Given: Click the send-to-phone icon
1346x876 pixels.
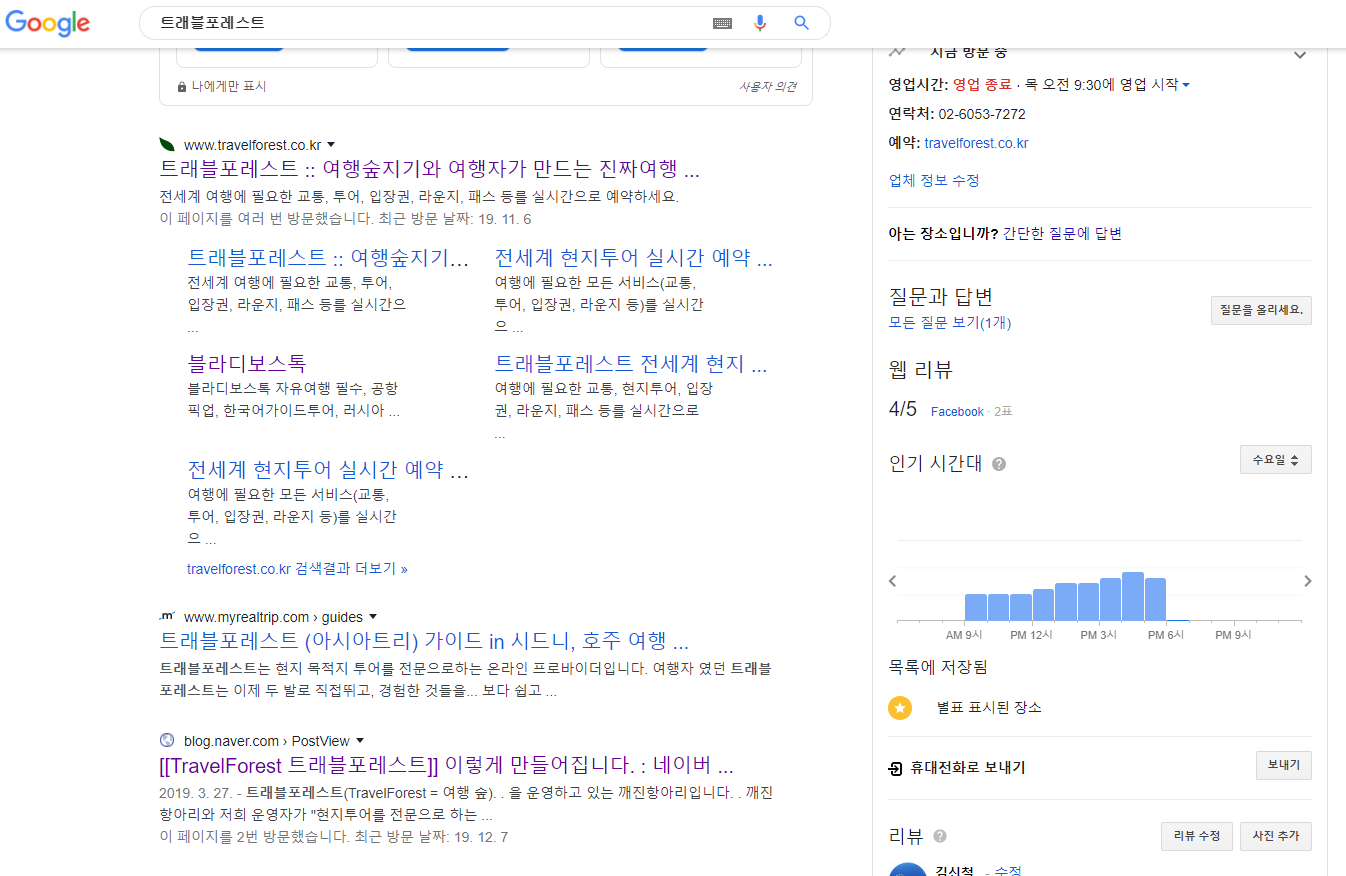Looking at the screenshot, I should tap(896, 768).
